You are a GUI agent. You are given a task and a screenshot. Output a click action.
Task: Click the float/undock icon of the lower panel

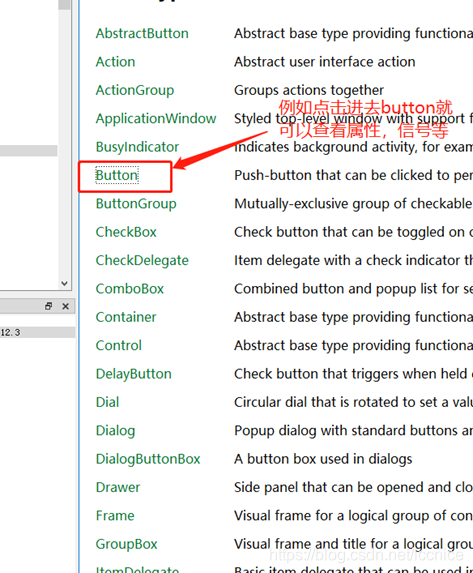(x=48, y=306)
